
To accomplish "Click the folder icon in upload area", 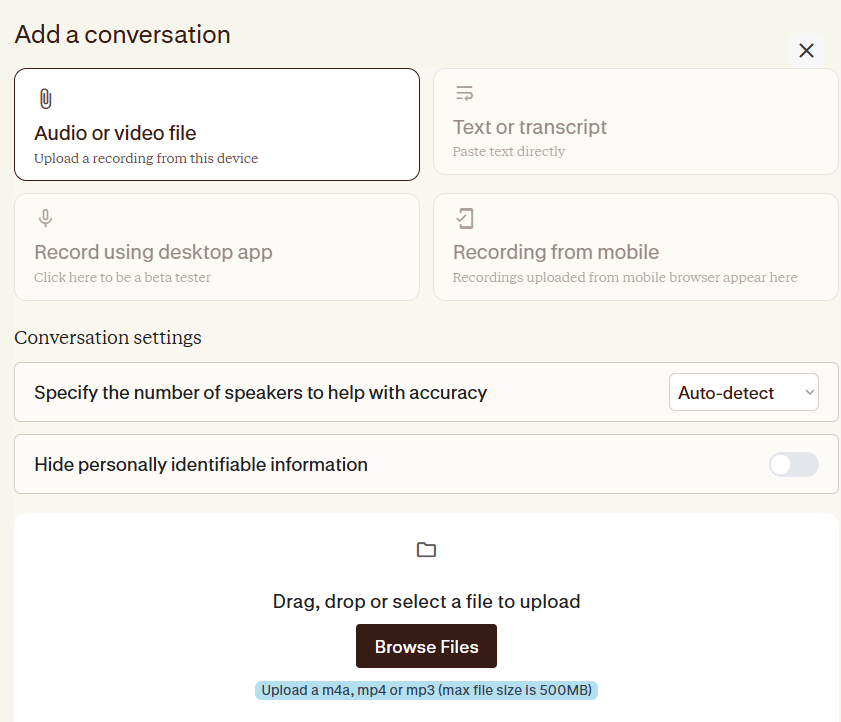I will click(x=426, y=549).
